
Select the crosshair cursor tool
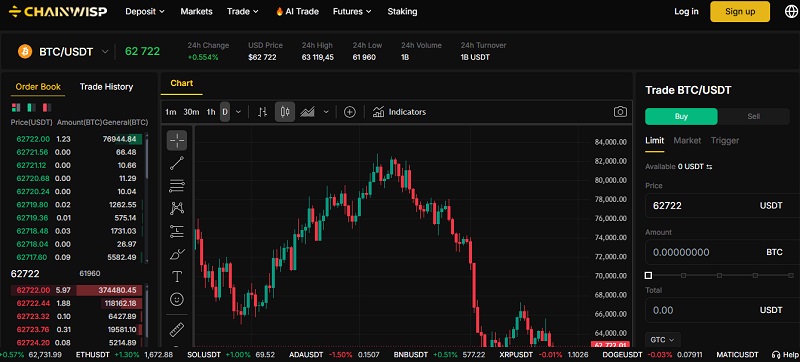coord(177,140)
